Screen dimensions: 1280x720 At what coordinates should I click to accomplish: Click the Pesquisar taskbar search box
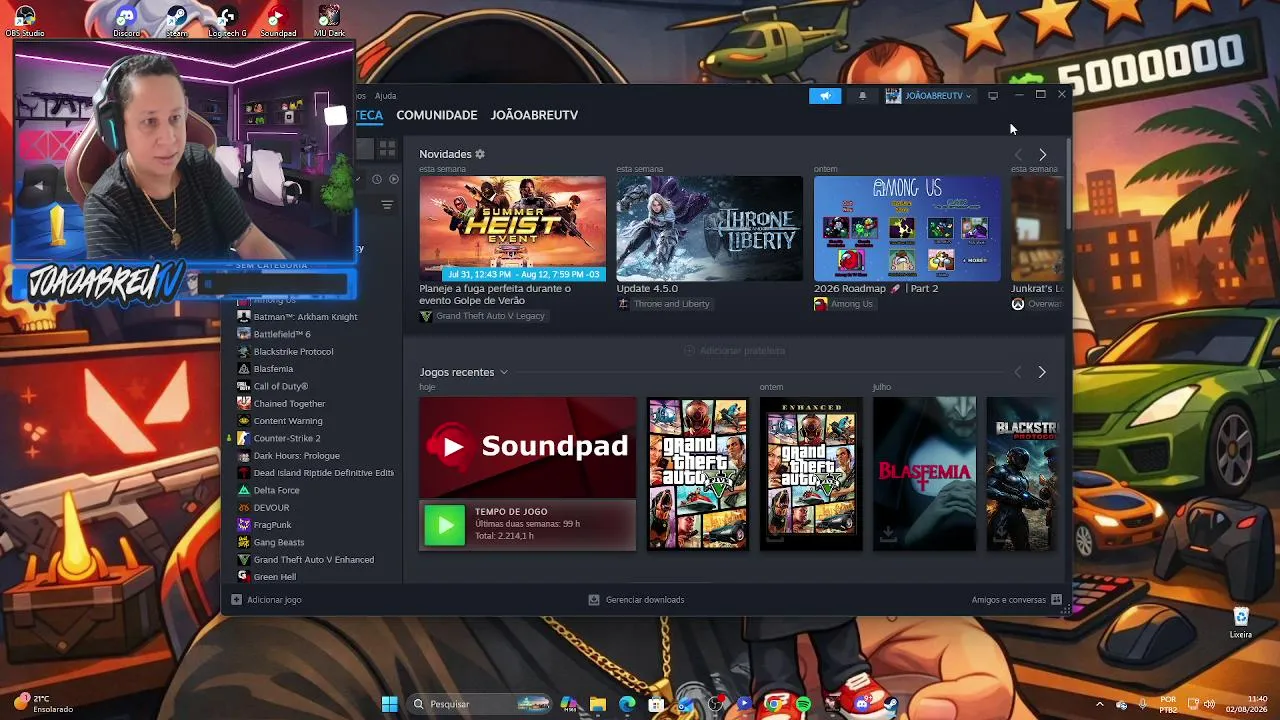point(481,704)
